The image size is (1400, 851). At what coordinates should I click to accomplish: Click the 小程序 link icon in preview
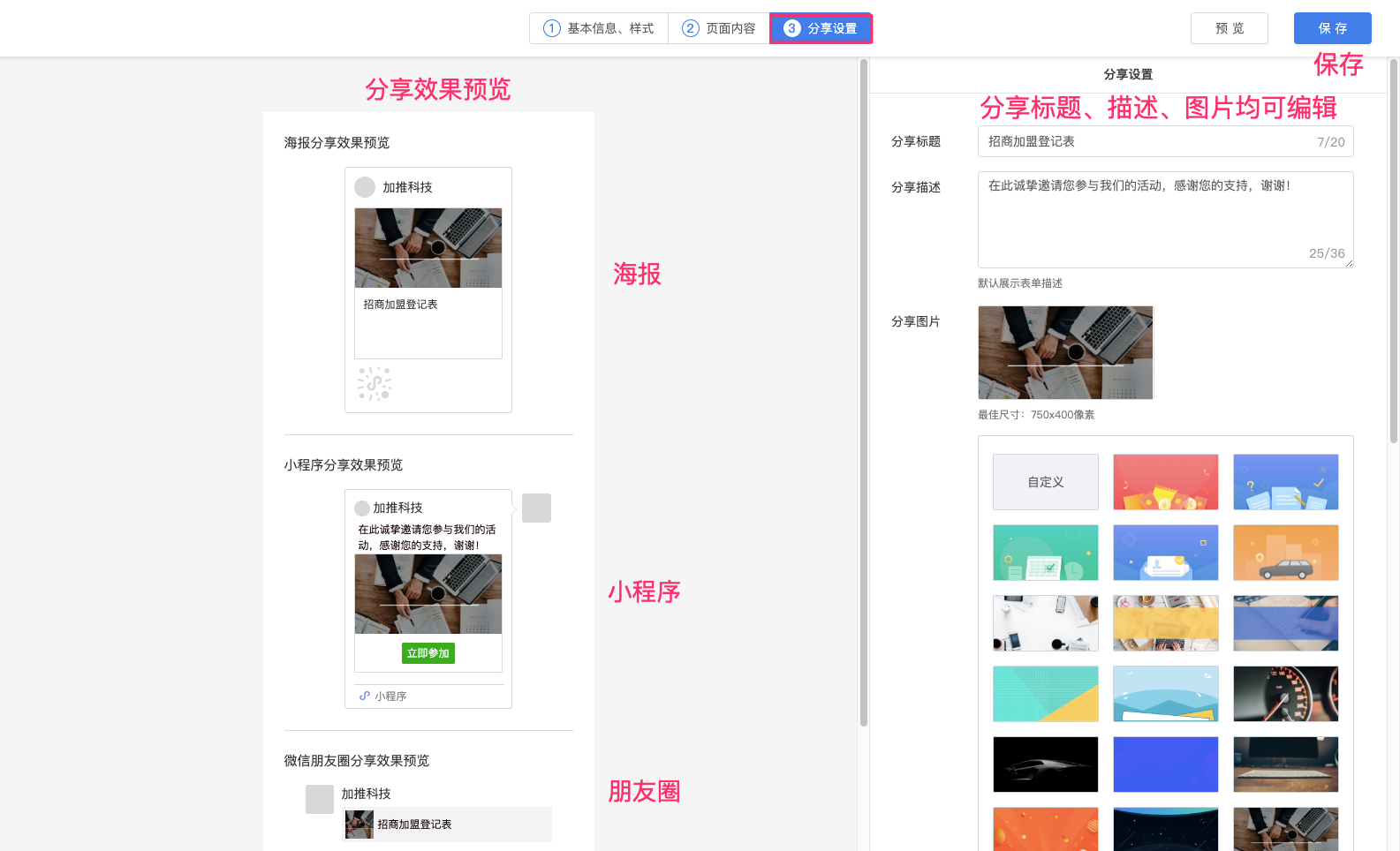pos(365,696)
